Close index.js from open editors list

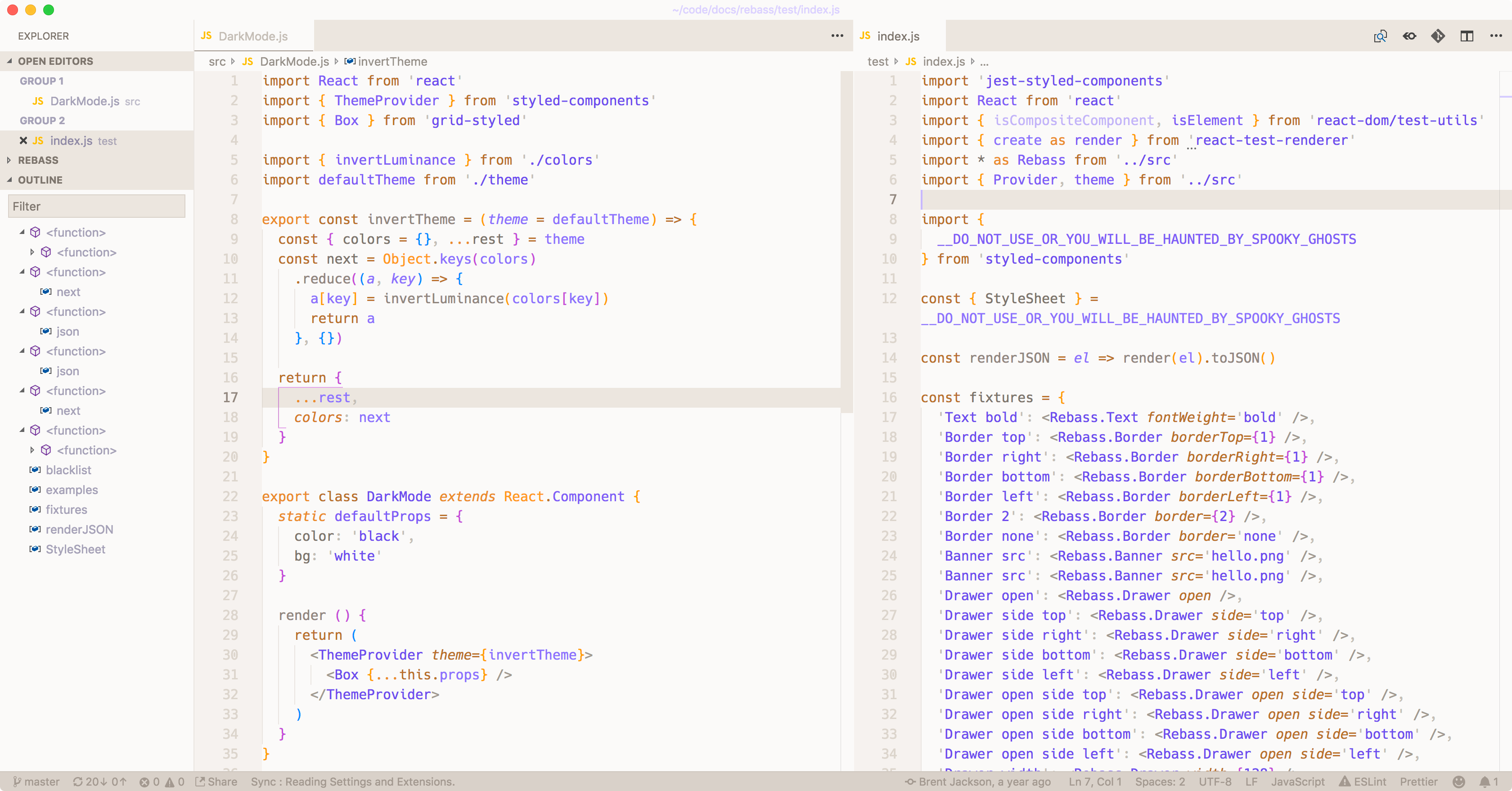23,140
